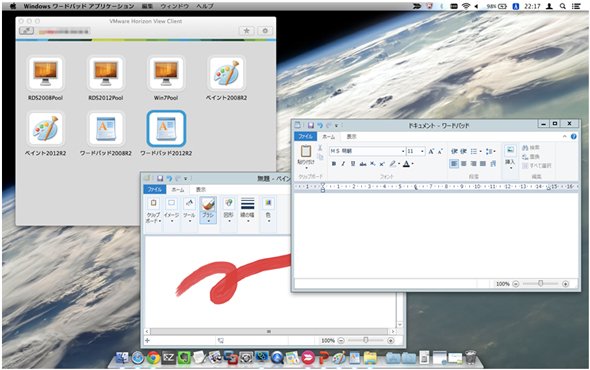Launch the ワードパッド2008R2 application icon
The width and height of the screenshot is (590, 370).
[x=106, y=129]
